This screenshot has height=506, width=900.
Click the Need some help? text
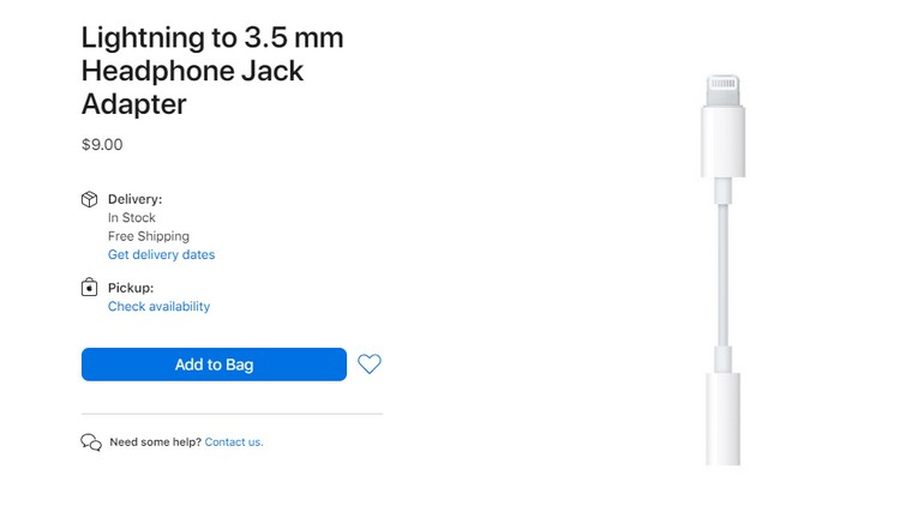(x=155, y=442)
